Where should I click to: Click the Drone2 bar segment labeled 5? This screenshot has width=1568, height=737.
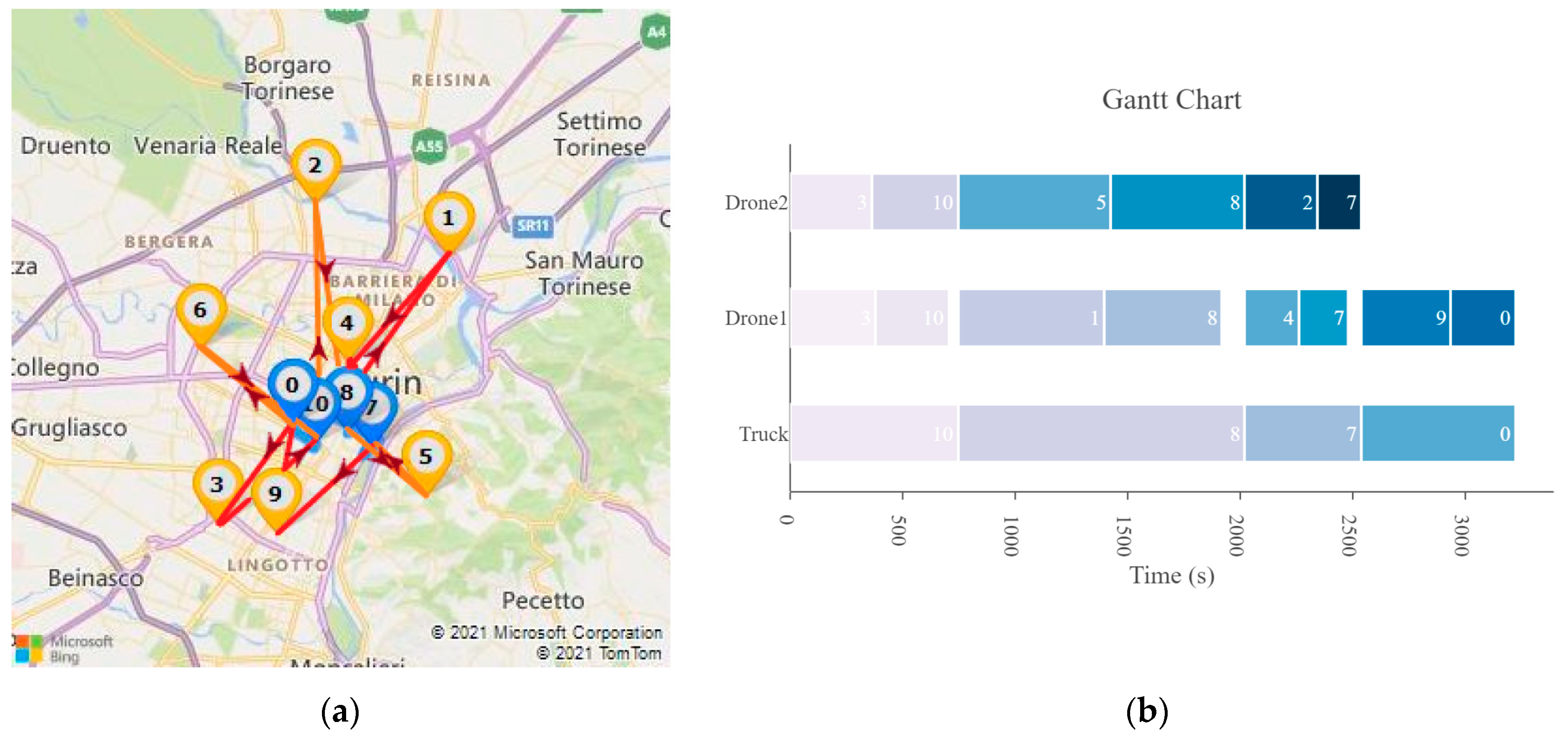1034,202
